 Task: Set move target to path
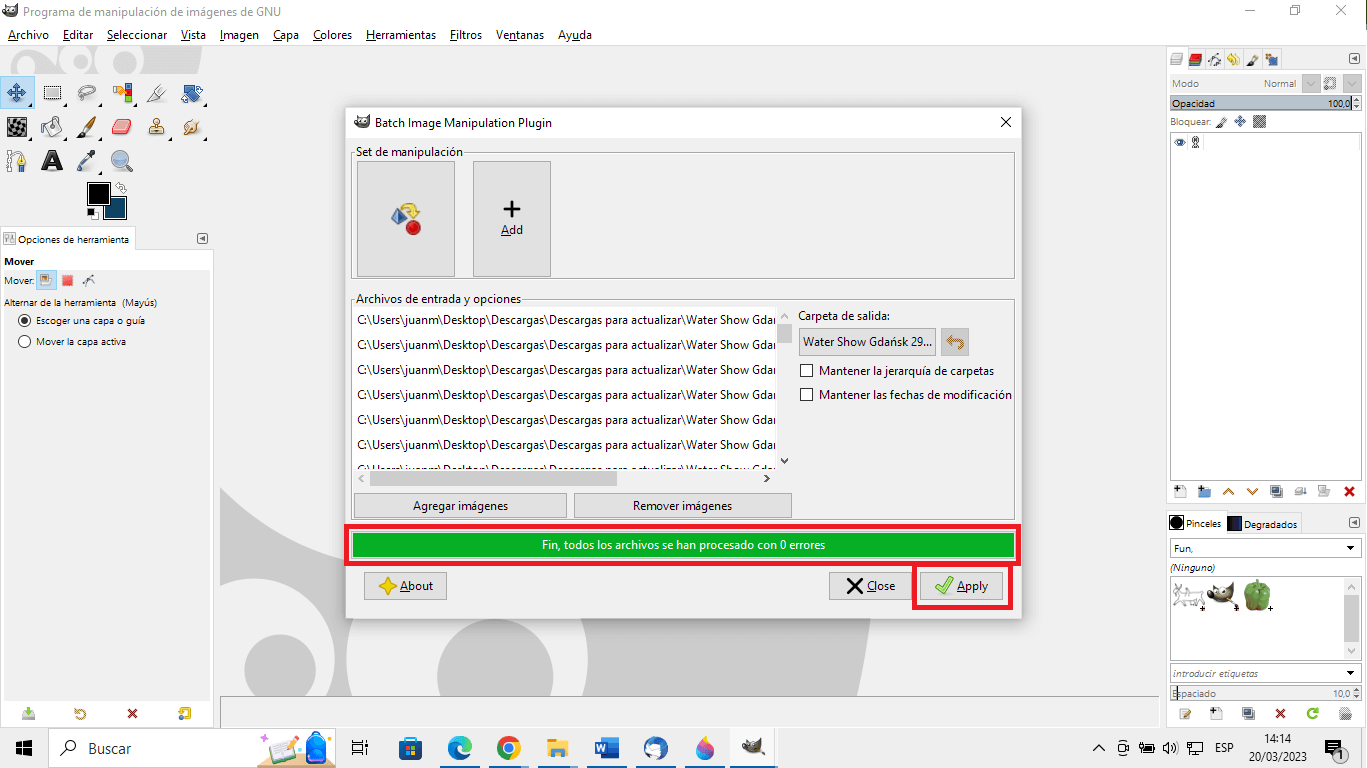pyautogui.click(x=89, y=281)
